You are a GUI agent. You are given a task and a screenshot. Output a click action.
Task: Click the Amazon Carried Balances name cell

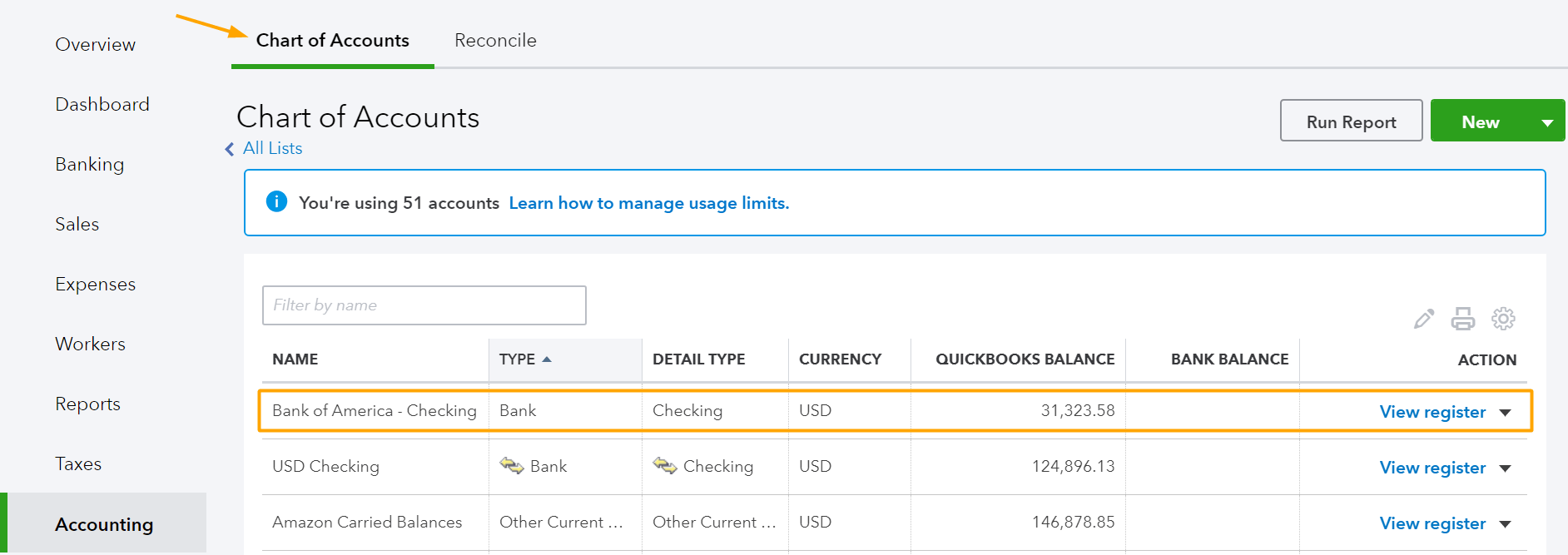coord(367,523)
